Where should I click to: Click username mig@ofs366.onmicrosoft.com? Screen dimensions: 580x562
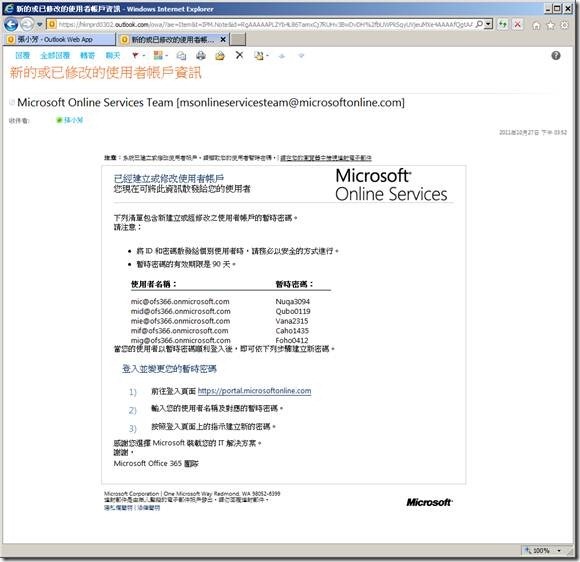pos(181,340)
